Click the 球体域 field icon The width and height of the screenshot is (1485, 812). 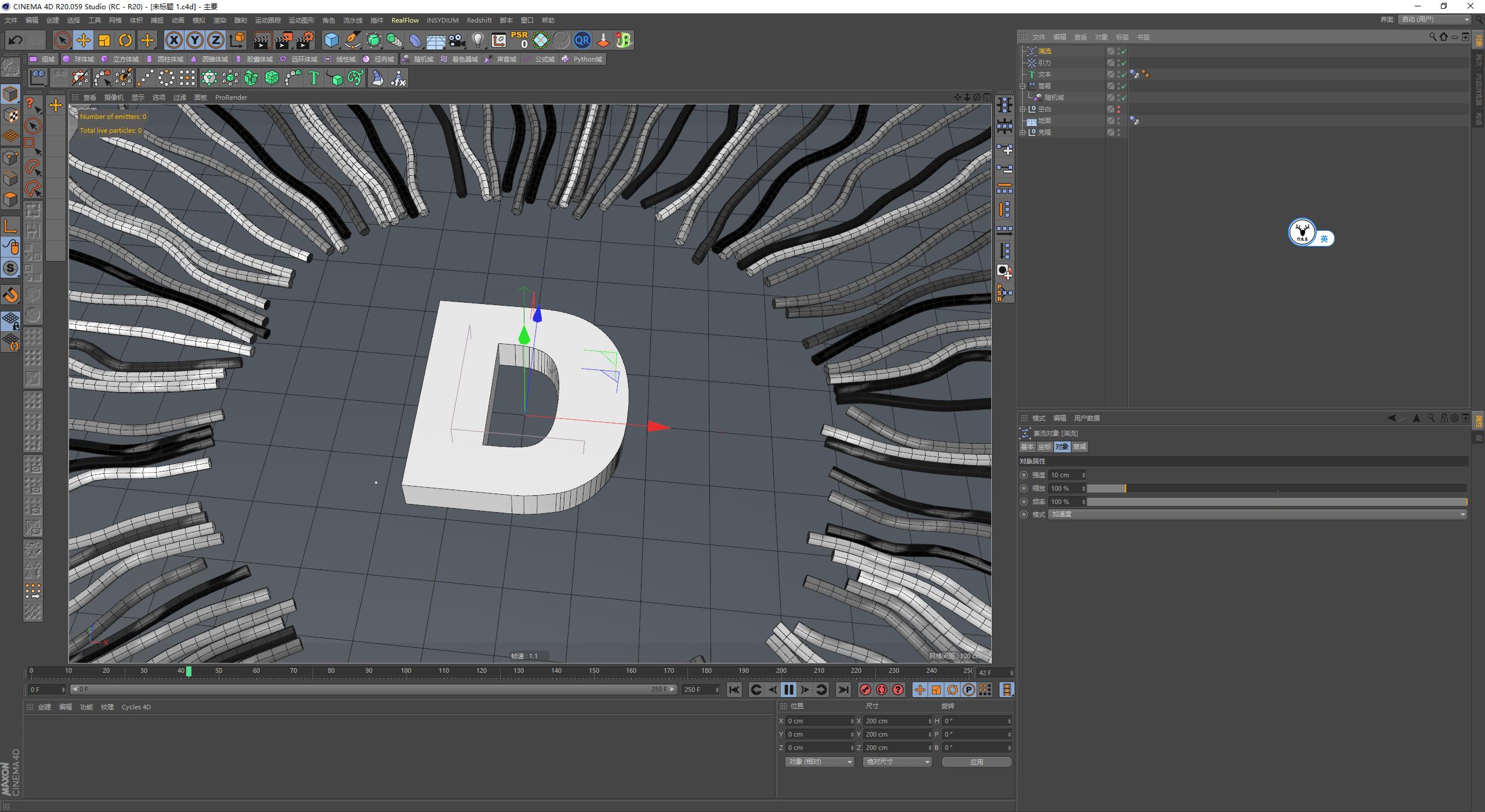(x=67, y=59)
